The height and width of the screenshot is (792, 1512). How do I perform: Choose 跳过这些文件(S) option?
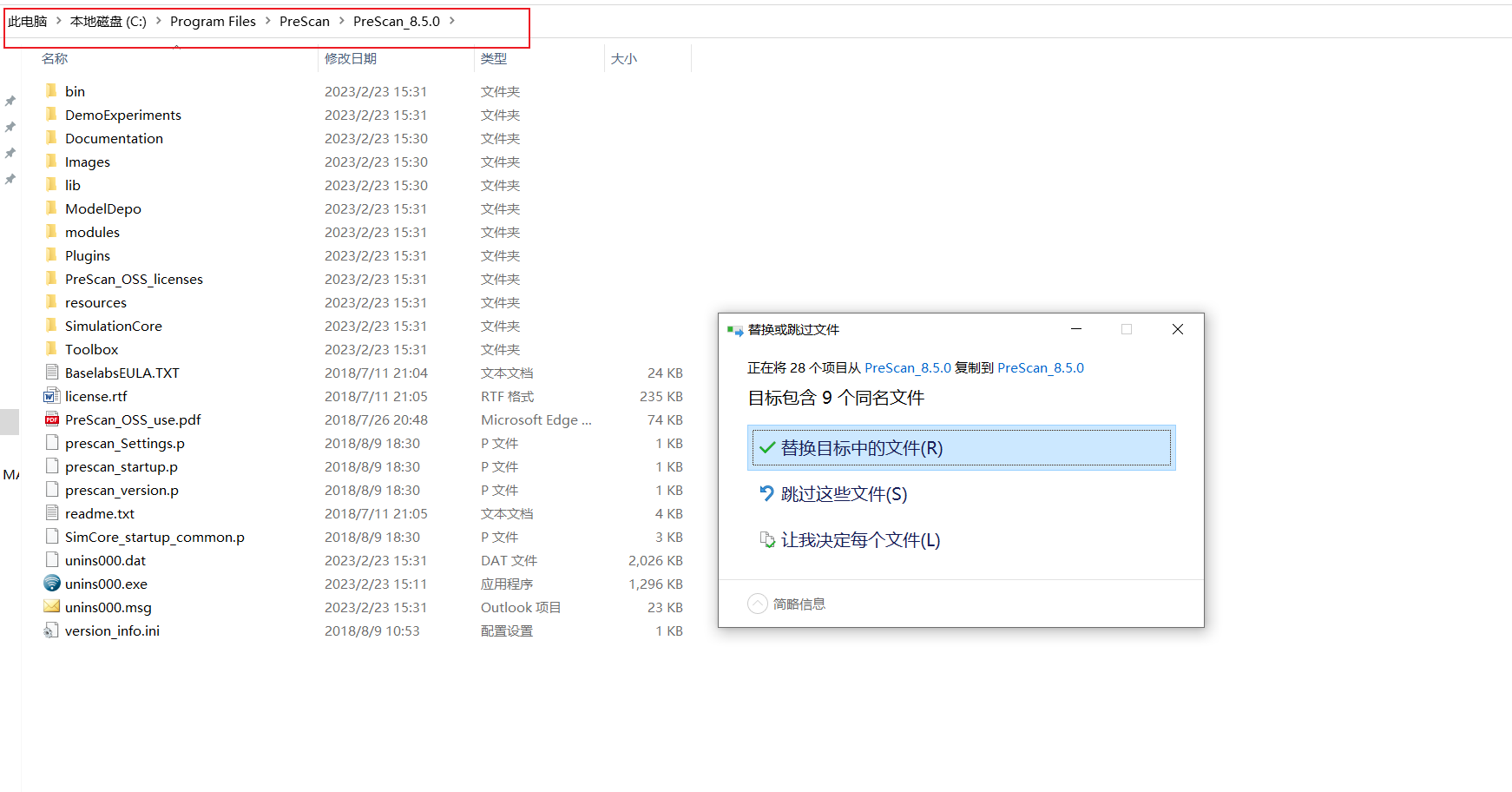point(961,493)
